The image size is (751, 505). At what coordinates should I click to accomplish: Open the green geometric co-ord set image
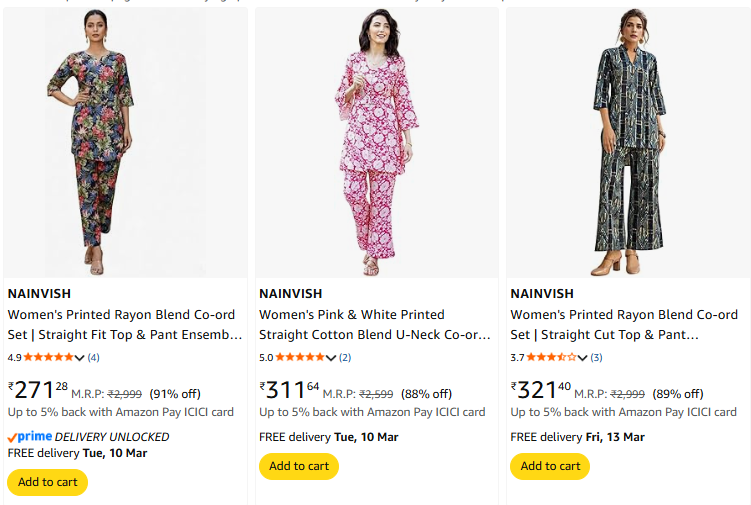click(x=627, y=142)
